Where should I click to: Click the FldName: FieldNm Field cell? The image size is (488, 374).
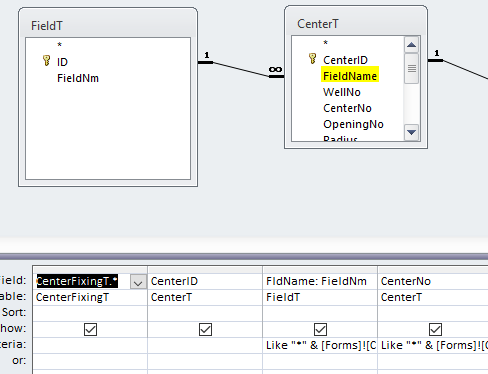320,281
